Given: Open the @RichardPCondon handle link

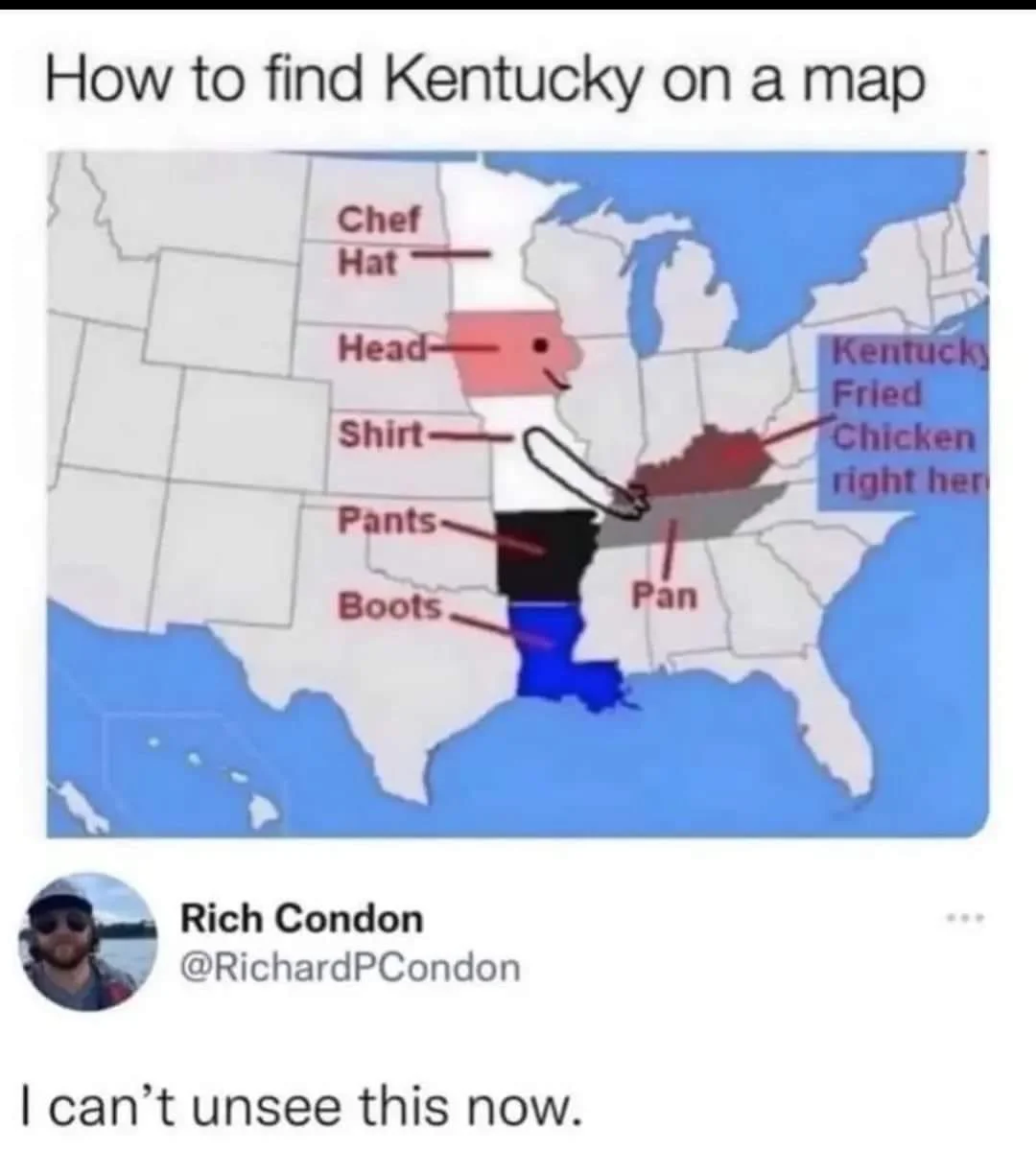Looking at the screenshot, I should (x=350, y=967).
